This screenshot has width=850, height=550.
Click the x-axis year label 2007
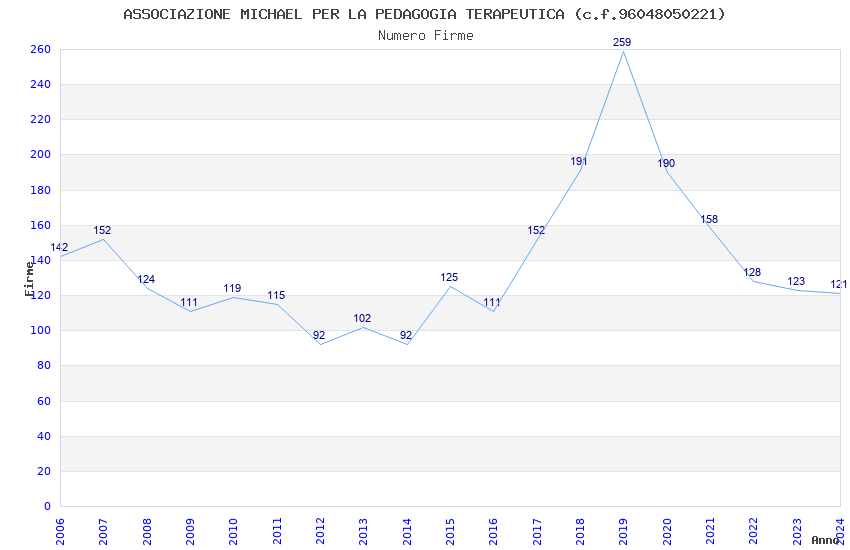click(x=103, y=532)
